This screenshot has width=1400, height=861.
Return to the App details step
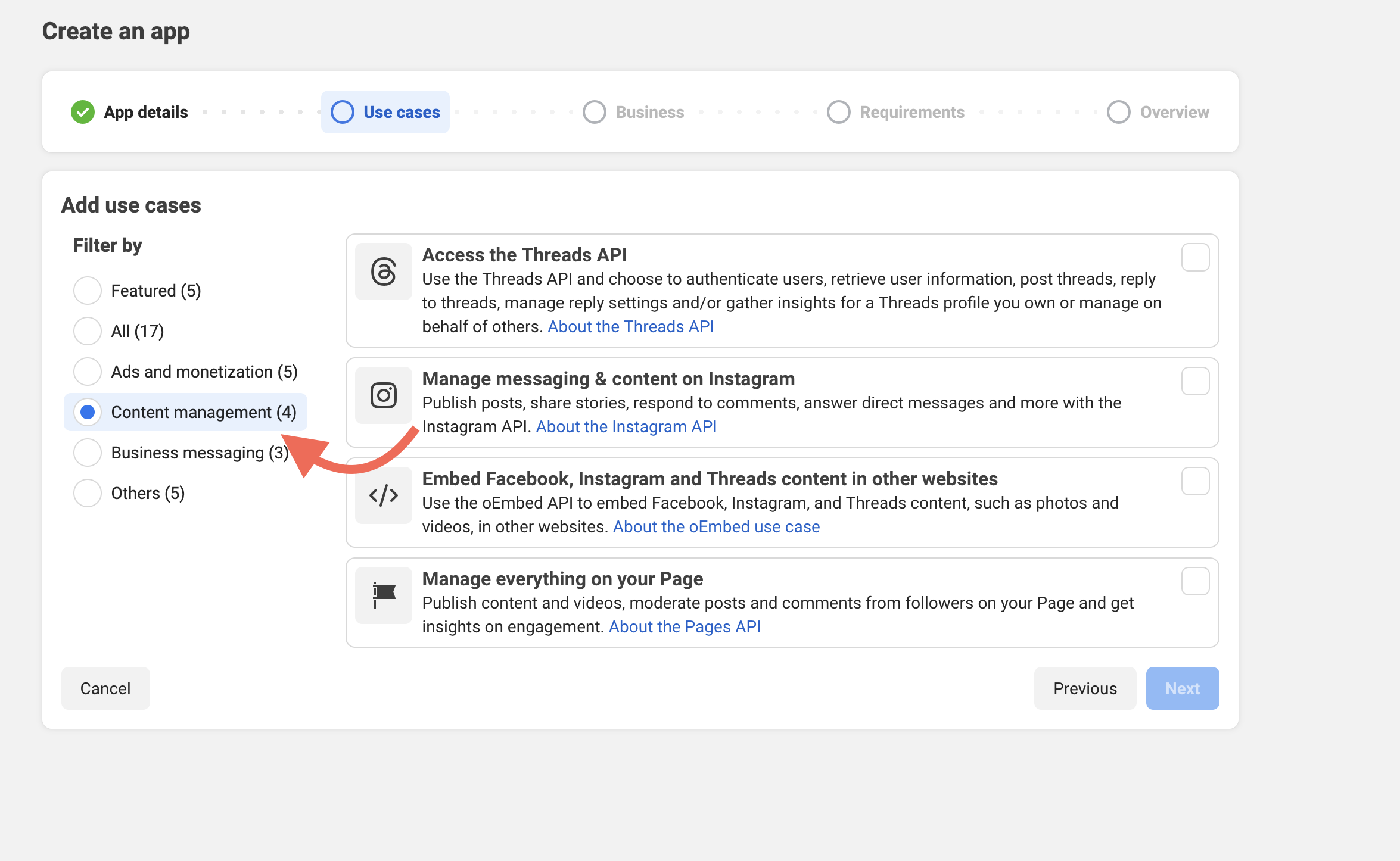tap(129, 112)
